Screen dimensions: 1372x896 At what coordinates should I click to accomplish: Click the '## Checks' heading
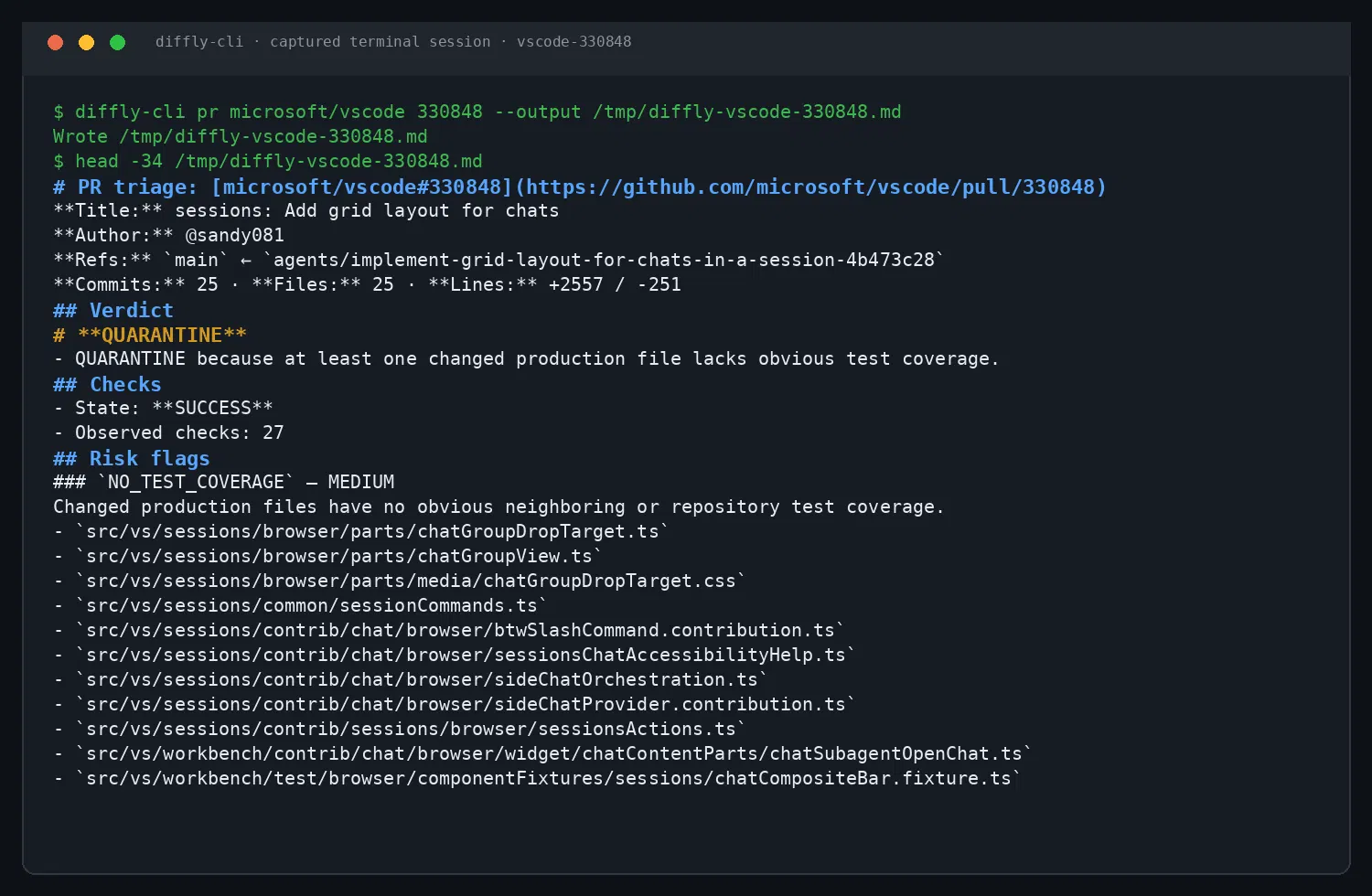coord(107,384)
